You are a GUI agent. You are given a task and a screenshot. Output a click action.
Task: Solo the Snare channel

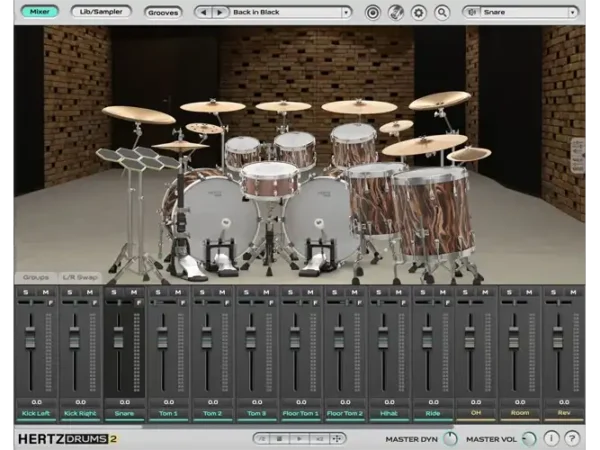[x=114, y=292]
